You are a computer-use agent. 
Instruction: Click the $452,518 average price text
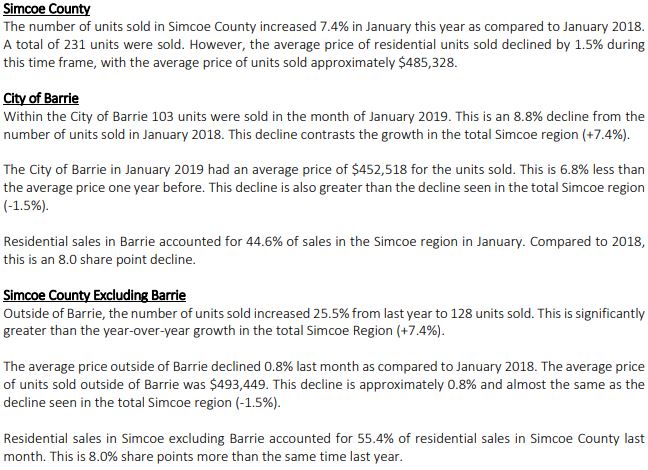[x=379, y=169]
